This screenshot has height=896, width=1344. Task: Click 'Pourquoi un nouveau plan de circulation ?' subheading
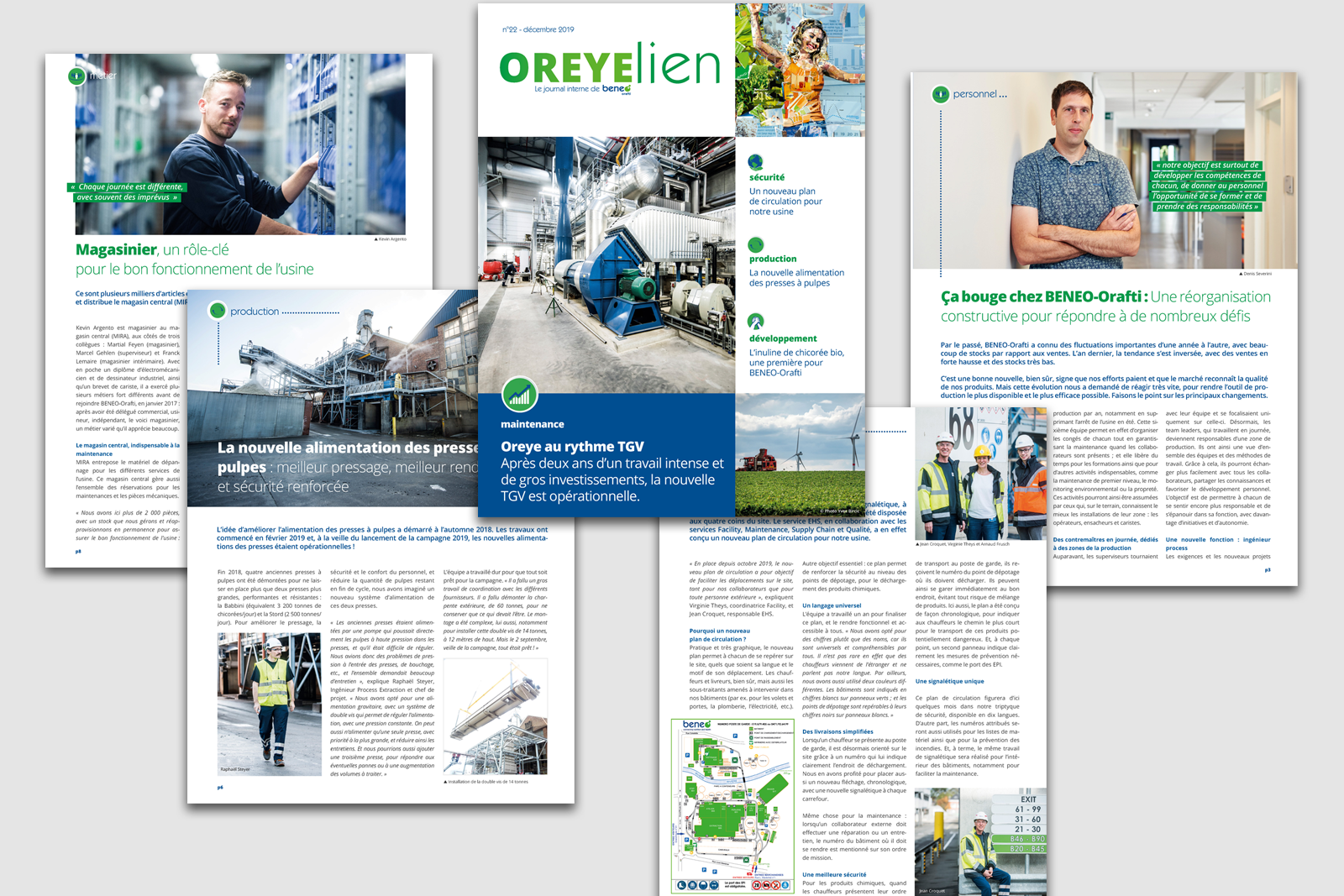[x=720, y=635]
